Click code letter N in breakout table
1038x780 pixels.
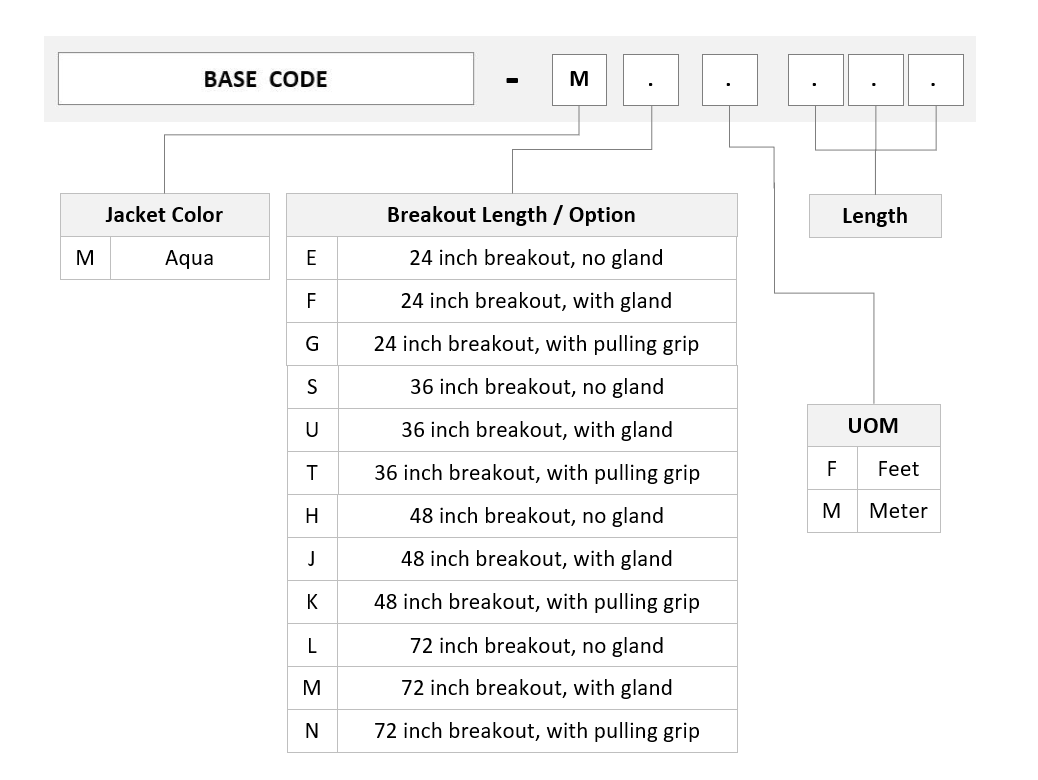tap(312, 731)
